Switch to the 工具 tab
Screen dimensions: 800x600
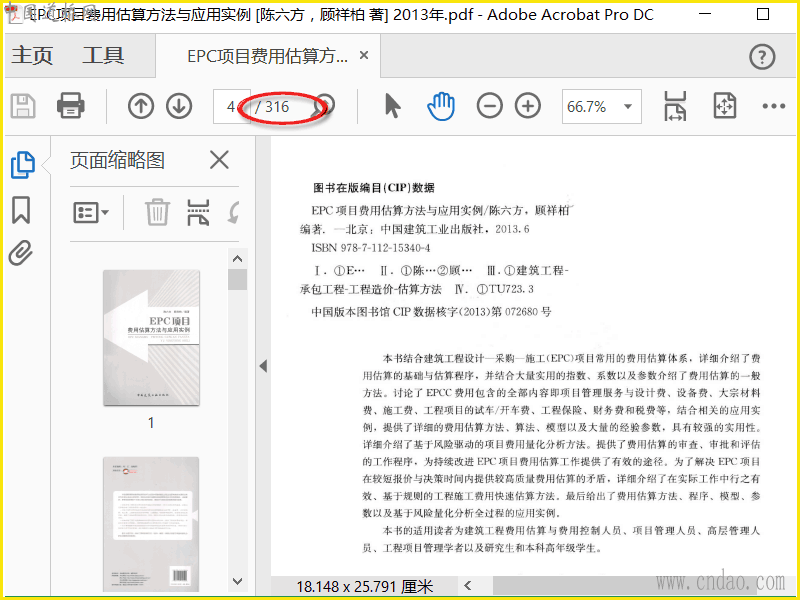click(x=103, y=55)
